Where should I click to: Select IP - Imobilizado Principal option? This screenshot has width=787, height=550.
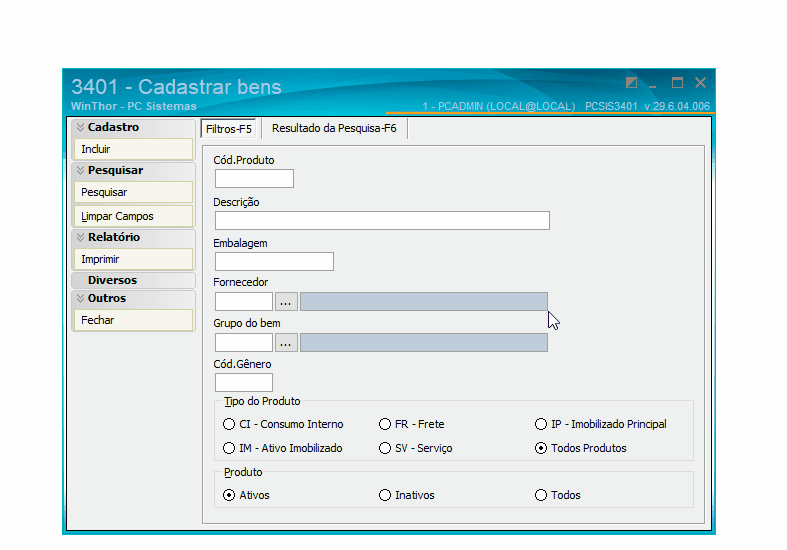point(601,425)
